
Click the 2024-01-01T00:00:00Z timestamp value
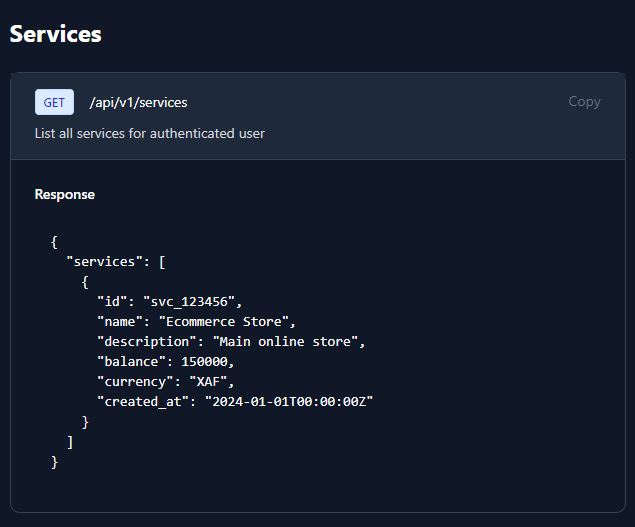289,401
